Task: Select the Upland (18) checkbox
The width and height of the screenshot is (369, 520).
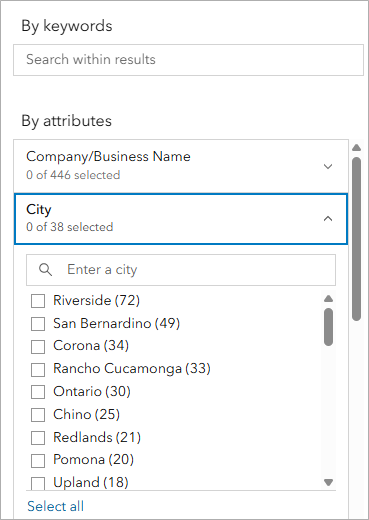Action: 38,483
